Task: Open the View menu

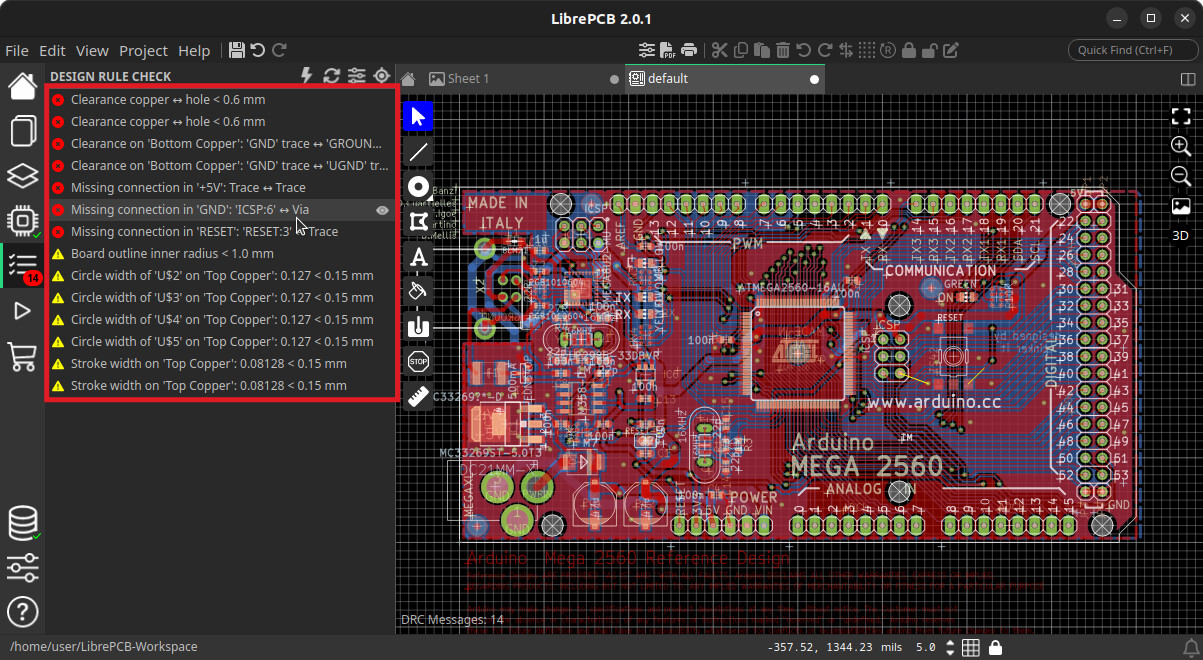Action: tap(92, 51)
